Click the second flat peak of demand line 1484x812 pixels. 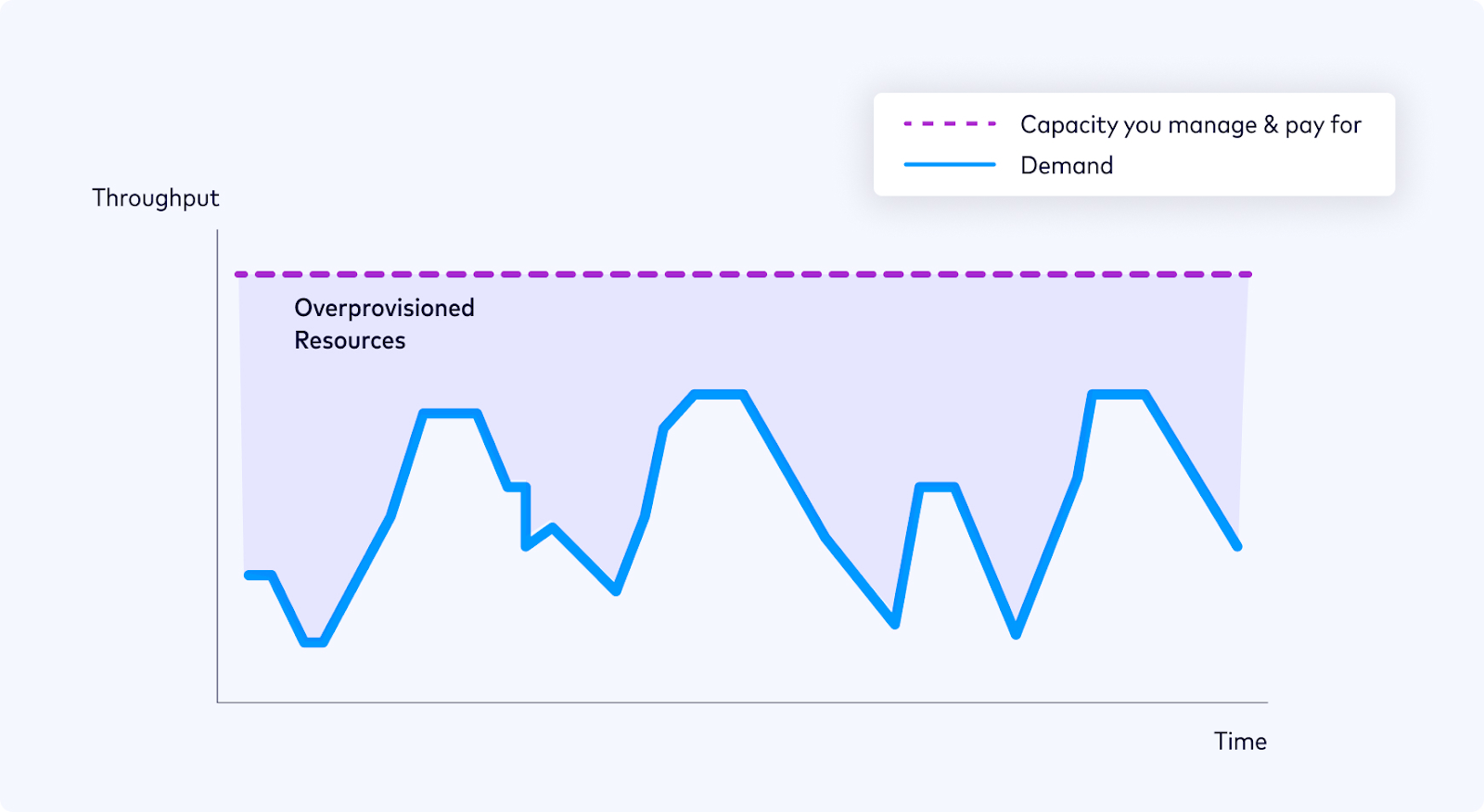[720, 395]
